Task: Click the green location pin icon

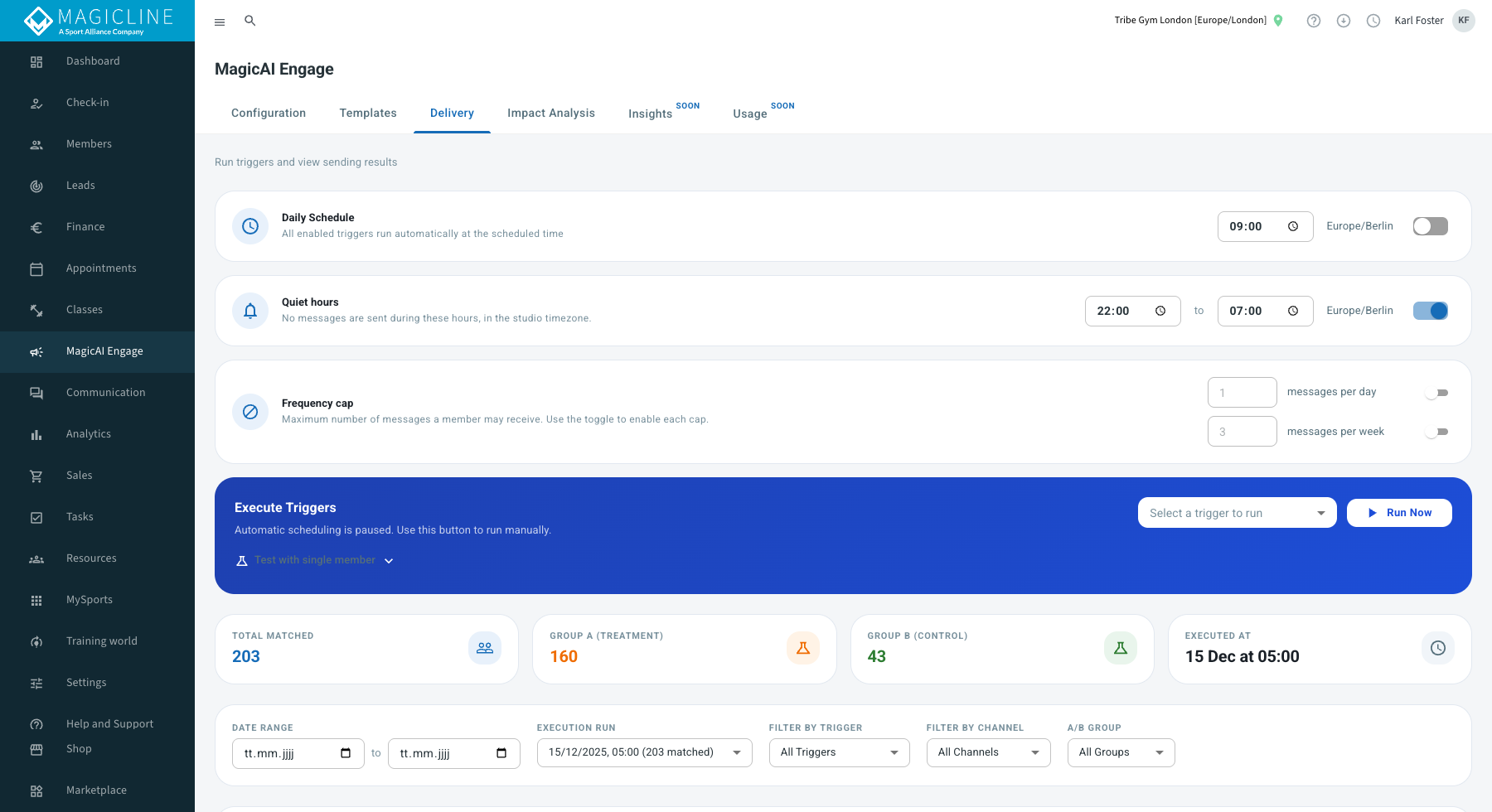Action: tap(1278, 21)
